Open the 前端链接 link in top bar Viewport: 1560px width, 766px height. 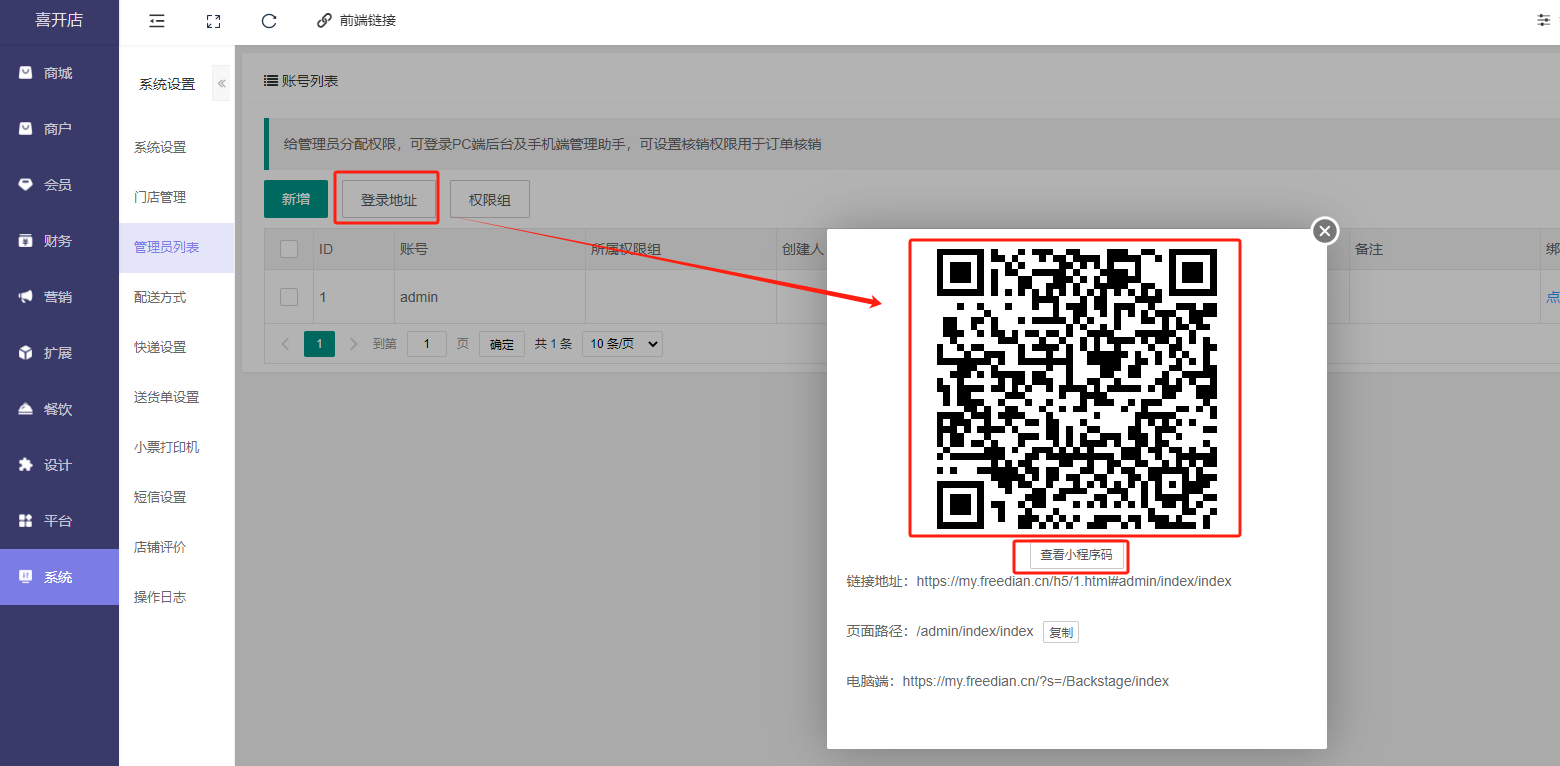click(x=357, y=20)
